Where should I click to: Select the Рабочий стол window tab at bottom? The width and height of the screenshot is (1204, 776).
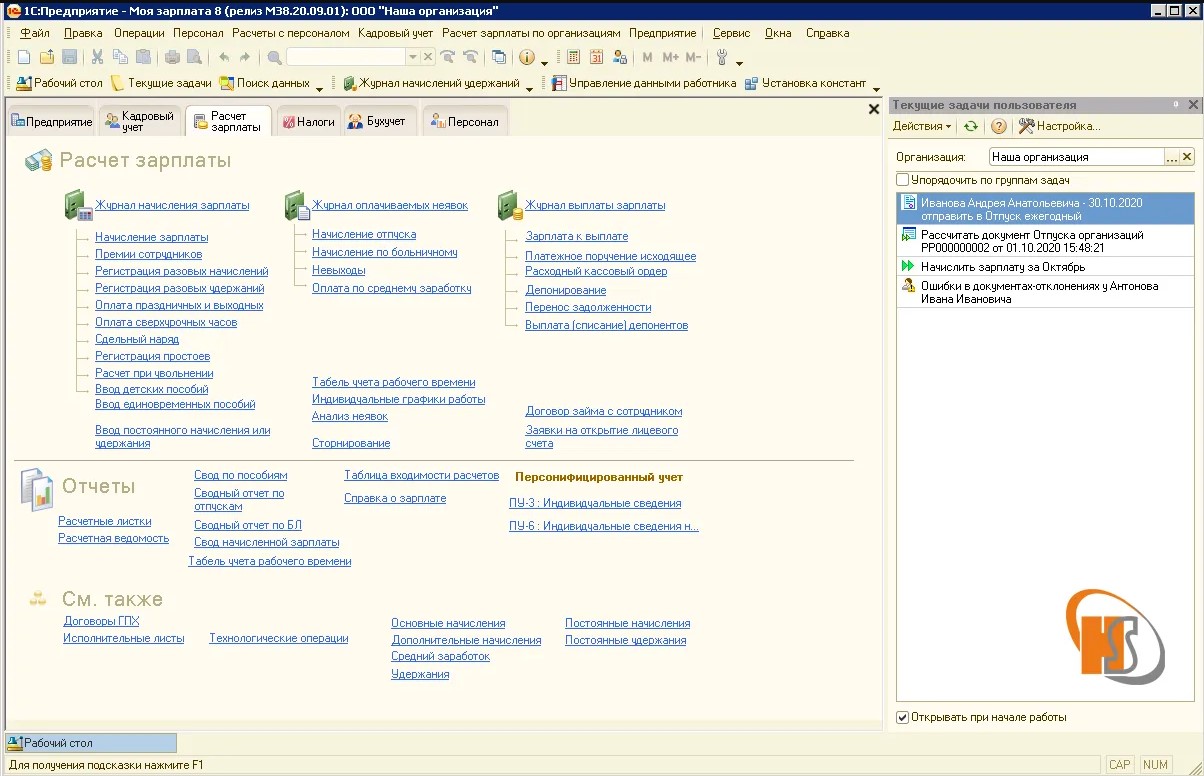(x=91, y=743)
